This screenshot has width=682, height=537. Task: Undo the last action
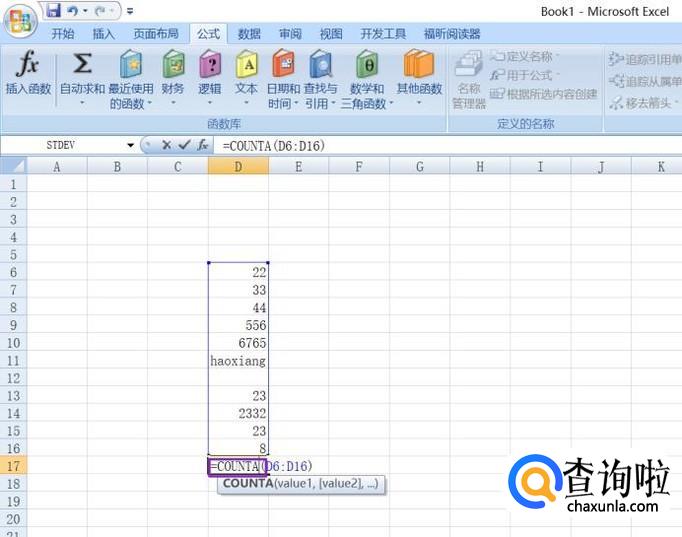point(73,10)
